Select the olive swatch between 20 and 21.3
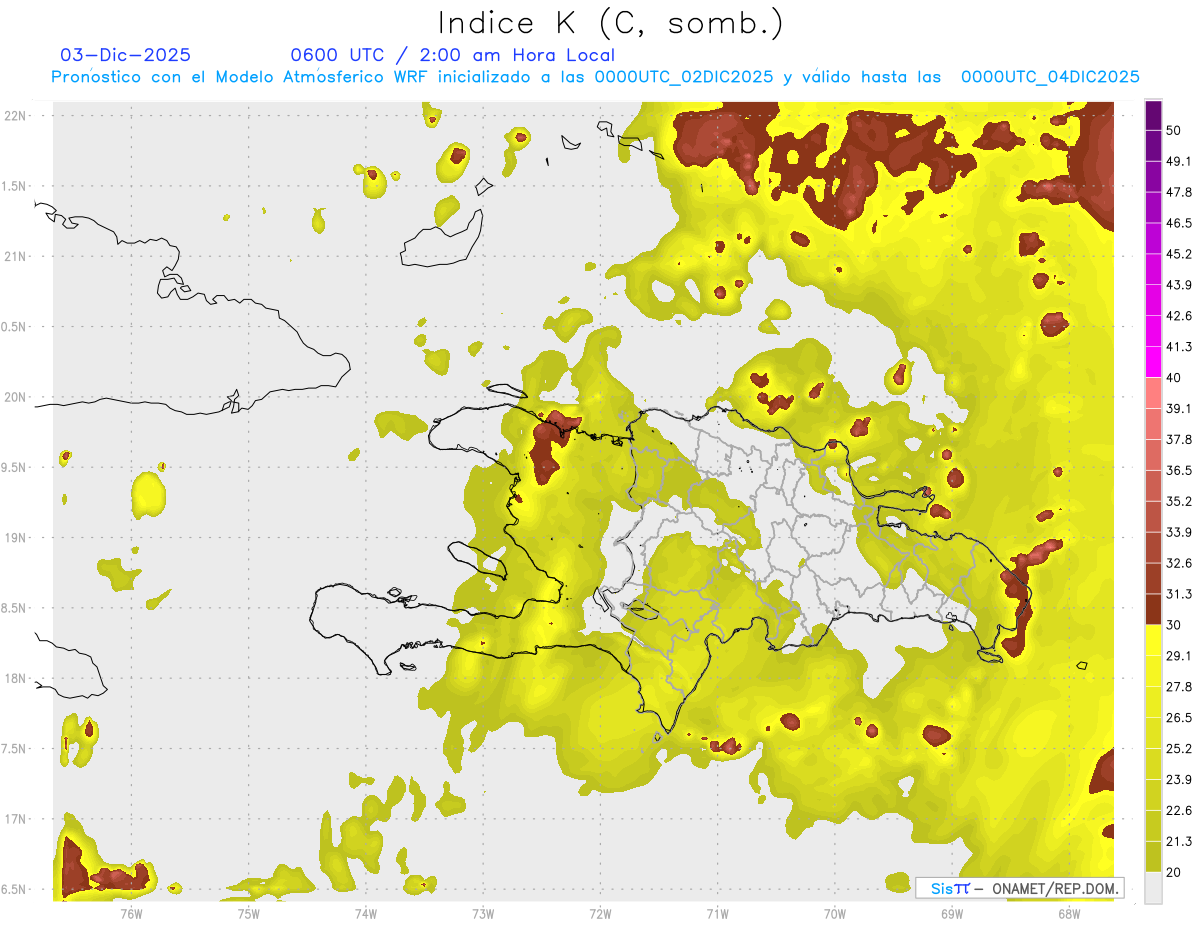Viewport: 1200px width, 927px height. (1153, 856)
